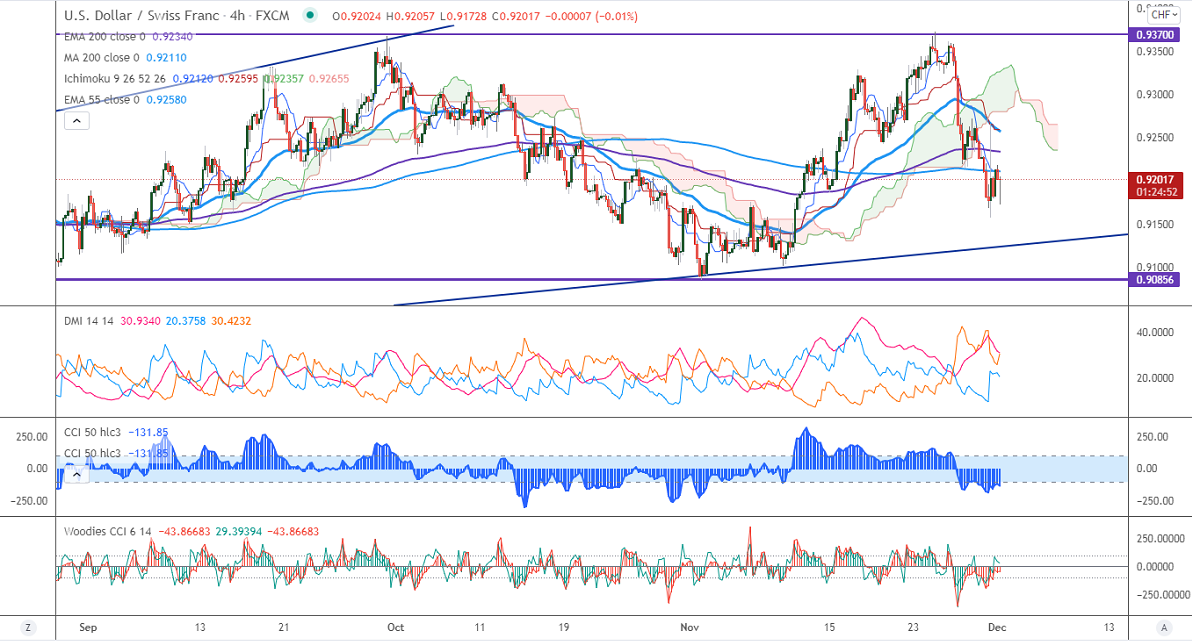Image resolution: width=1192 pixels, height=641 pixels.
Task: Click the green market status dot
Action: [x=310, y=14]
